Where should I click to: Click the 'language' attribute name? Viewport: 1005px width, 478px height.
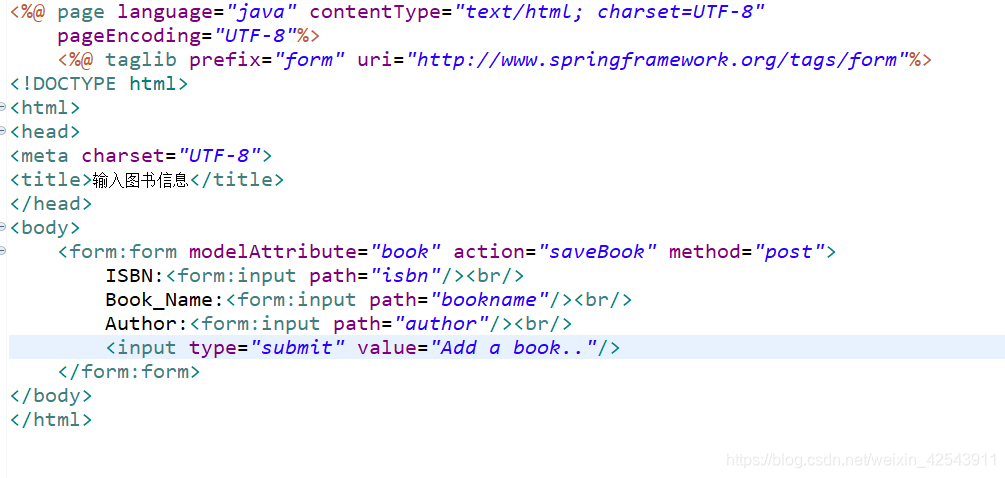[x=165, y=12]
